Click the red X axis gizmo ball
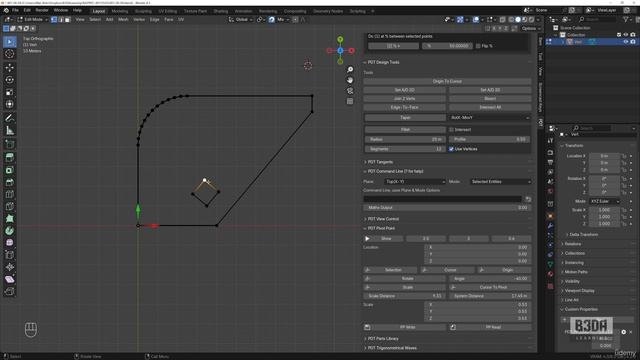Image resolution: width=640 pixels, height=360 pixels. pyautogui.click(x=351, y=51)
